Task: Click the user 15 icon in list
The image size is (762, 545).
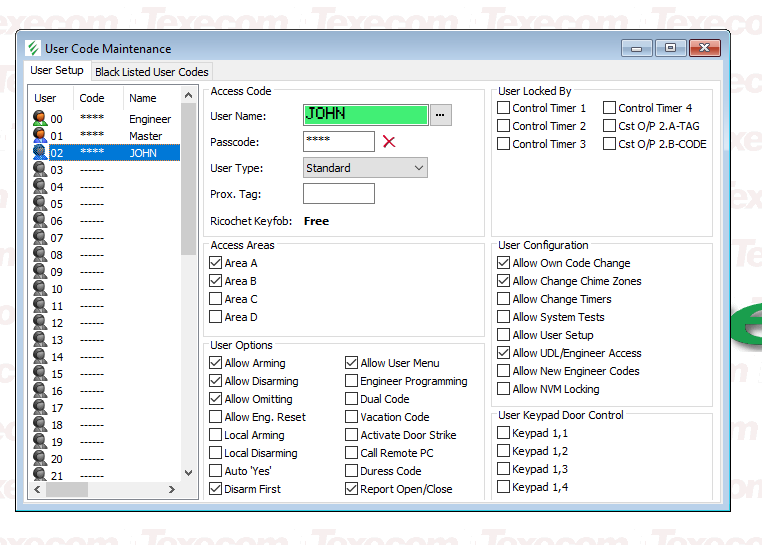Action: tap(40, 374)
